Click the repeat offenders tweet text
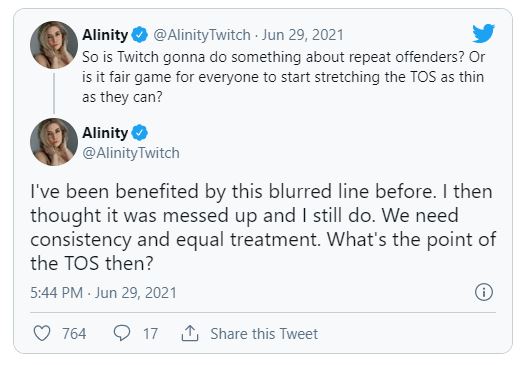 [283, 77]
